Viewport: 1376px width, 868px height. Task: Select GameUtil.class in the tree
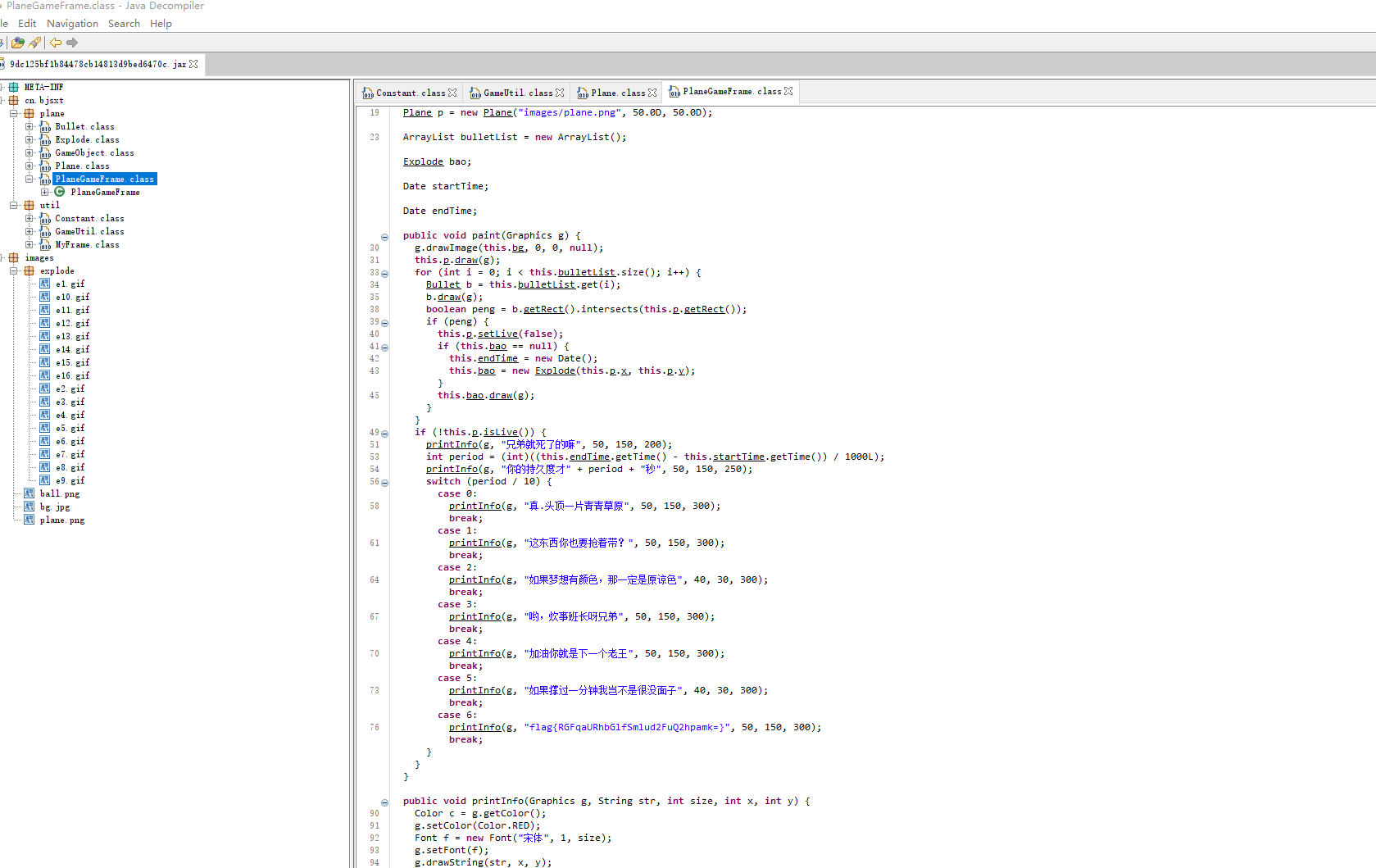(x=89, y=232)
